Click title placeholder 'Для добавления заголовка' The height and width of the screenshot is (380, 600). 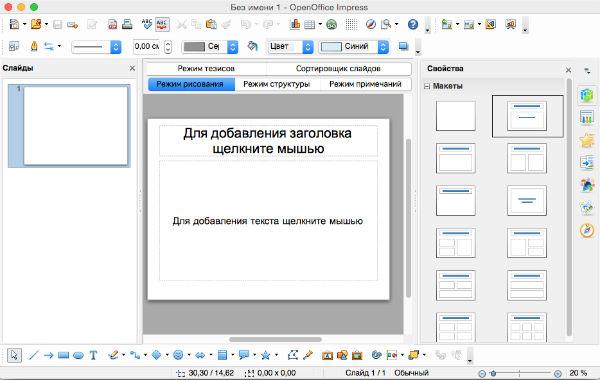click(x=268, y=140)
